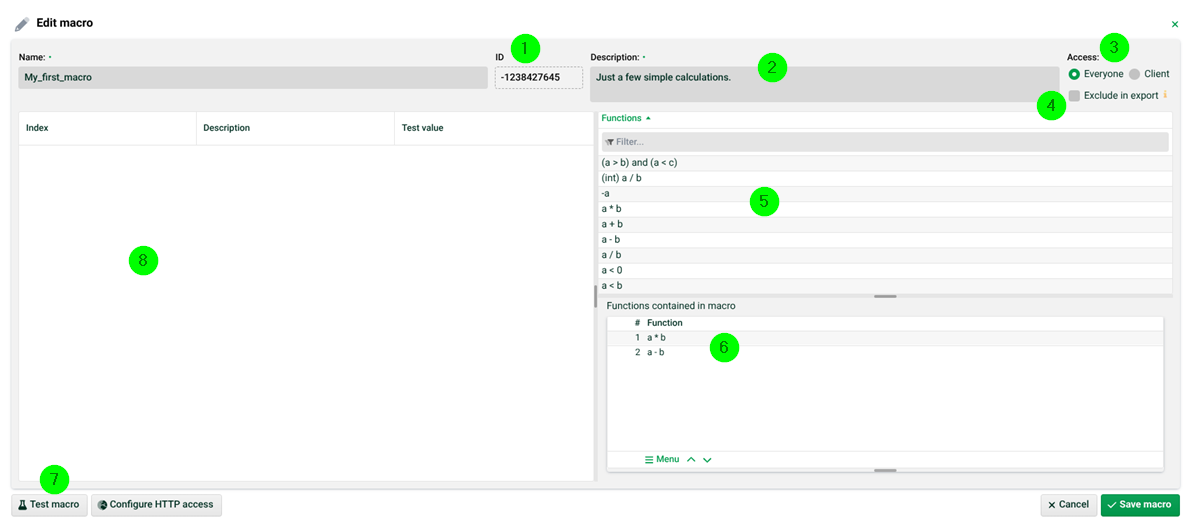Select the (int) a / b function
This screenshot has height=522, width=1191.
pyautogui.click(x=621, y=178)
